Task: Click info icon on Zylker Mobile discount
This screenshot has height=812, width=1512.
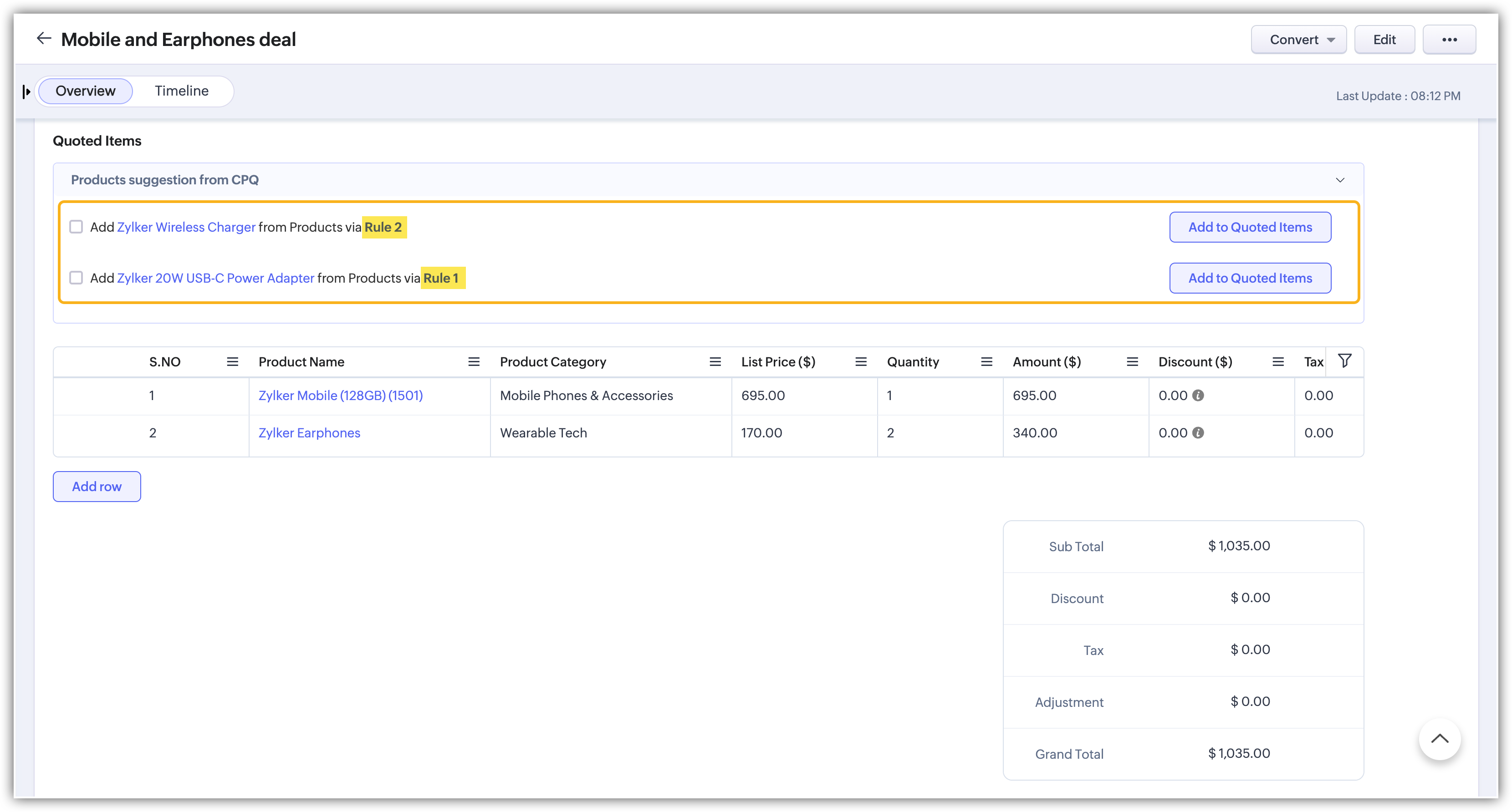Action: coord(1198,396)
